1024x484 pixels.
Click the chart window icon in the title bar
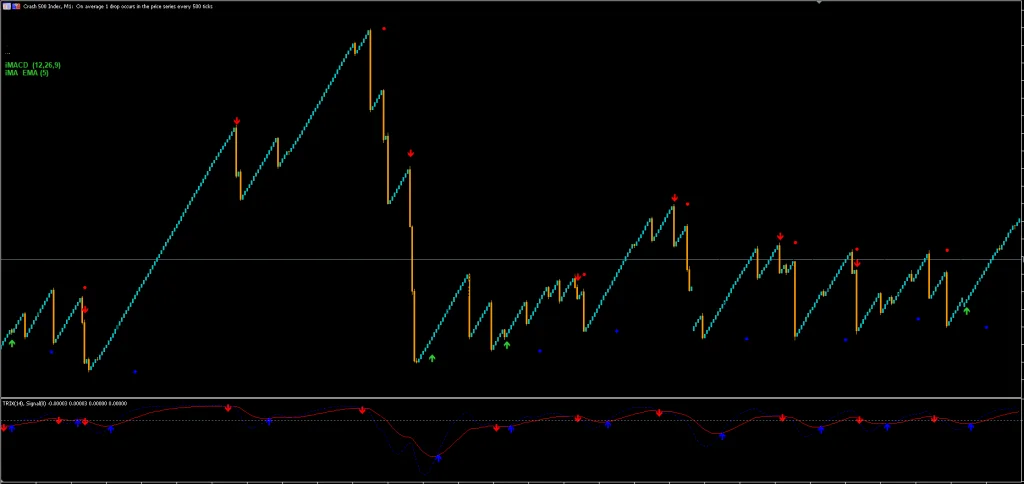tap(6, 6)
